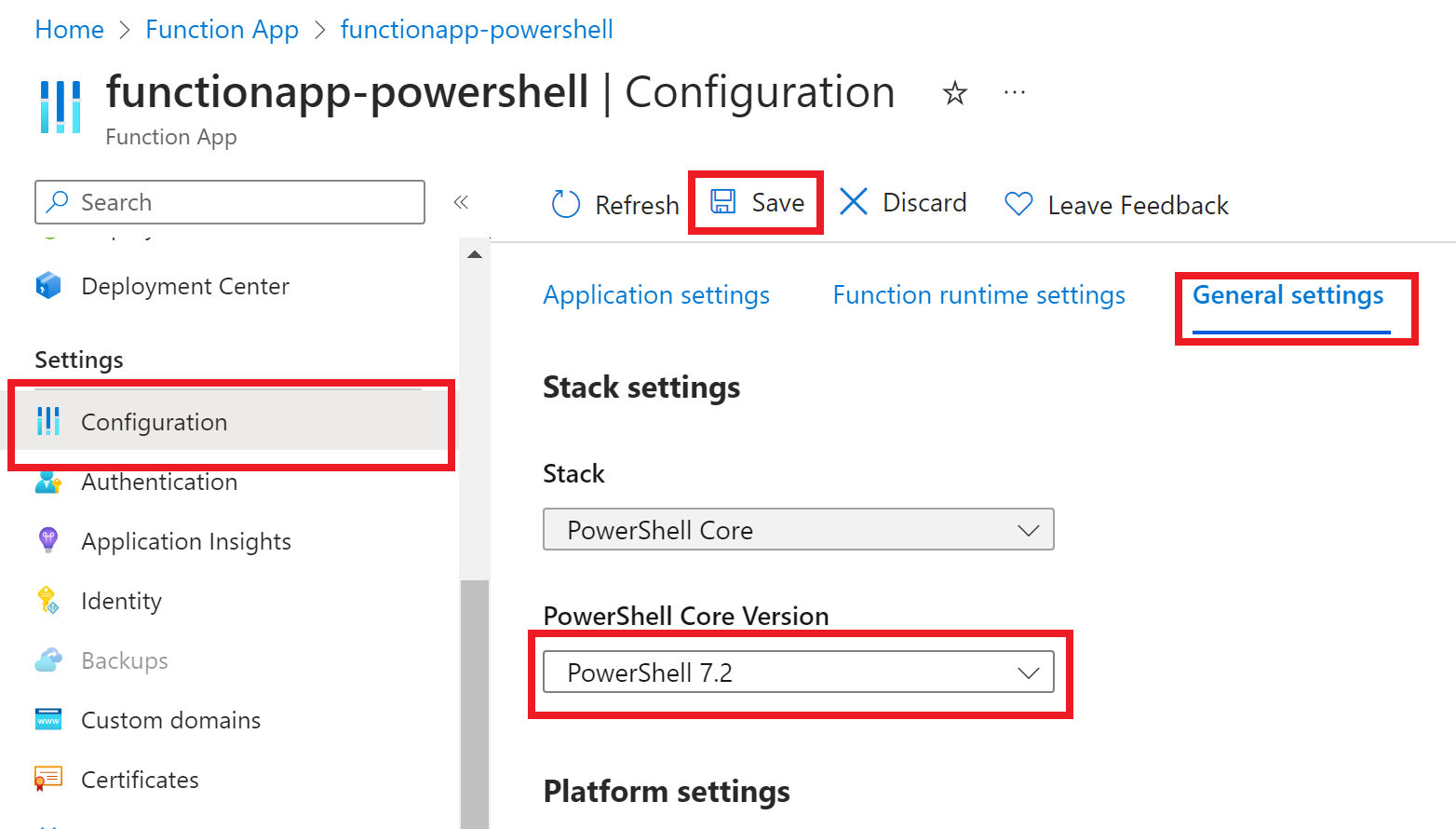1456x829 pixels.
Task: Click the Discard X icon
Action: click(854, 202)
